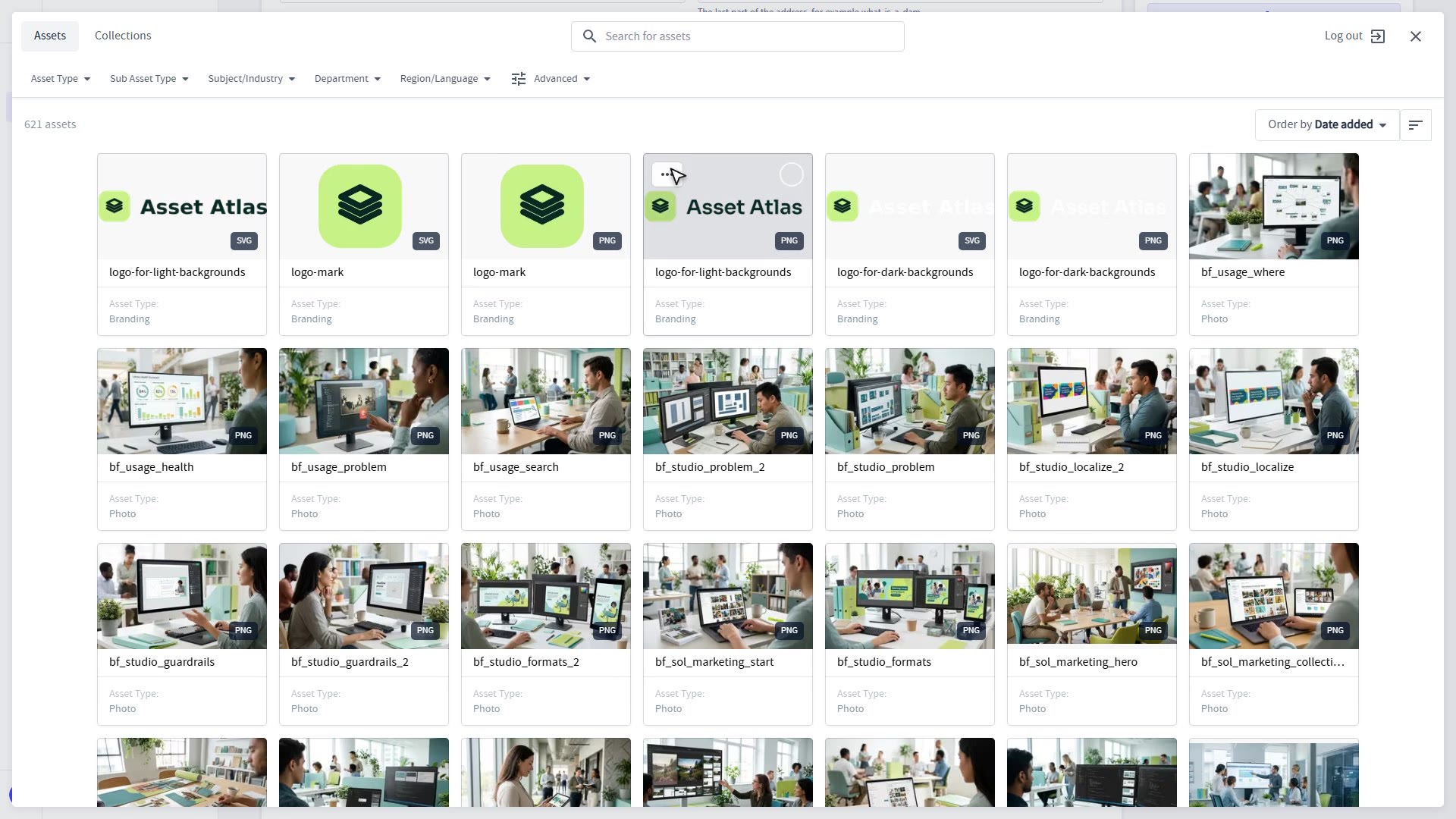This screenshot has height=819, width=1456.
Task: Open the Asset Type filter dropdown
Action: (61, 79)
